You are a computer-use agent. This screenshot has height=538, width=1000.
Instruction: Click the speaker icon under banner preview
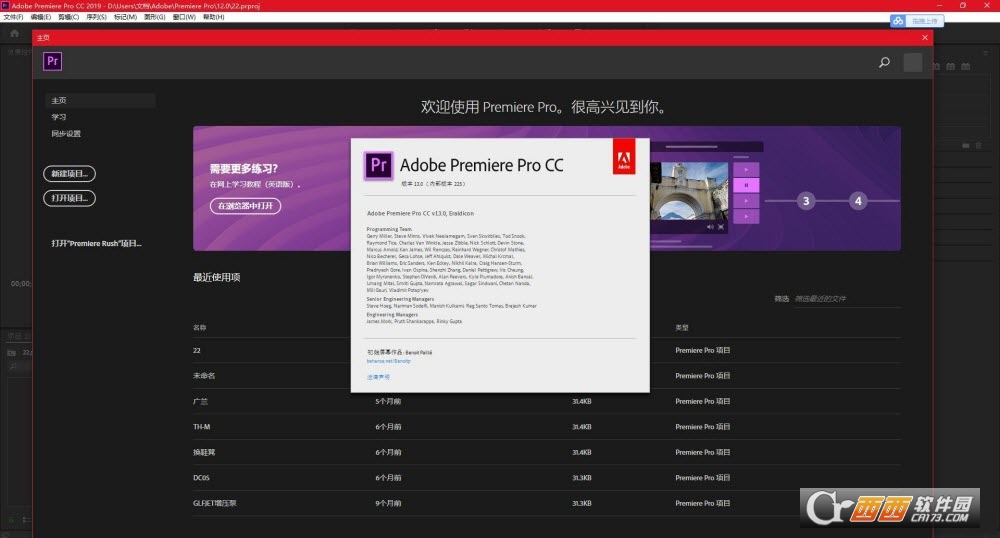click(x=710, y=227)
